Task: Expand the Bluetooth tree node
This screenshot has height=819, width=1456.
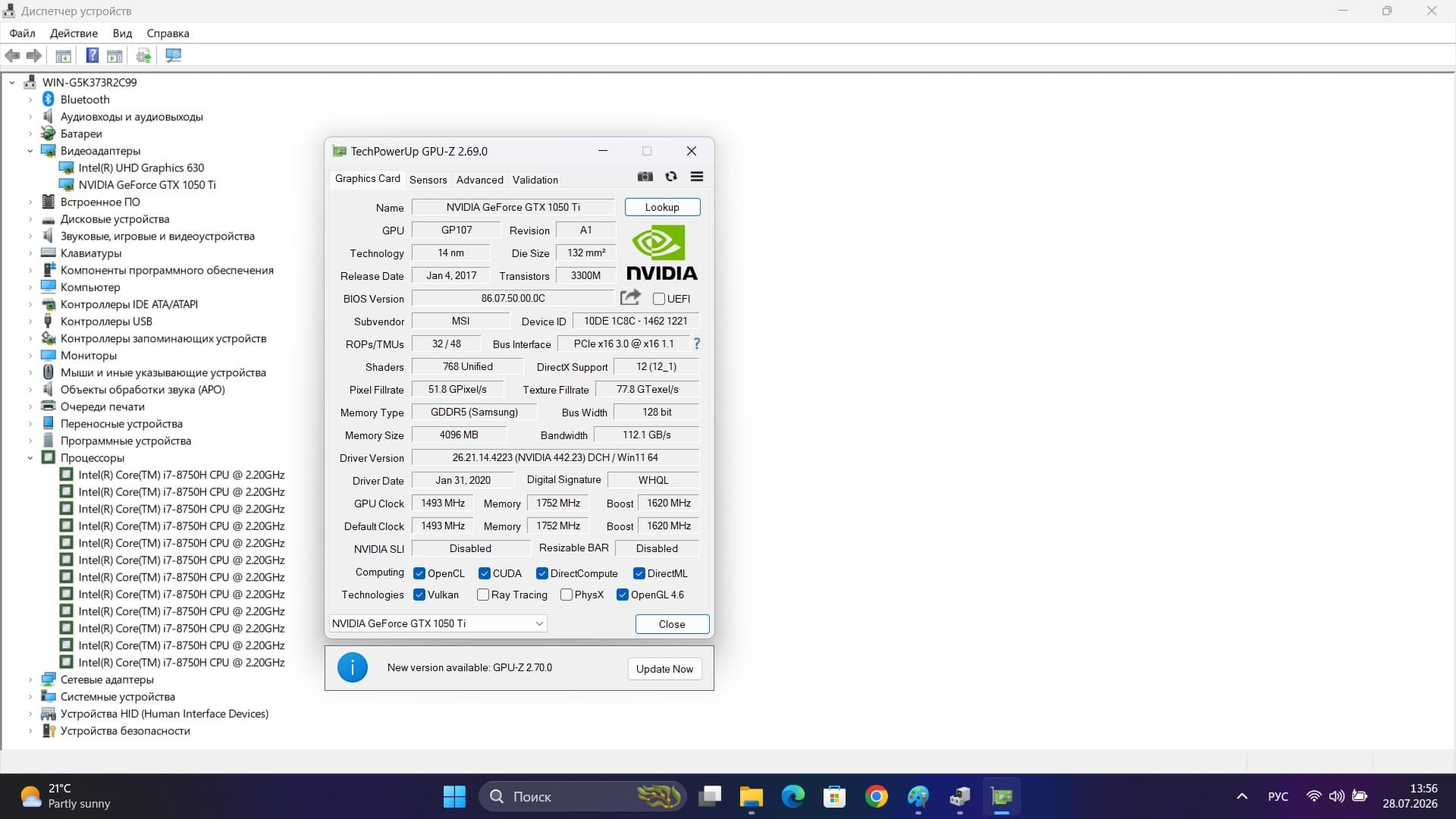Action: point(30,99)
